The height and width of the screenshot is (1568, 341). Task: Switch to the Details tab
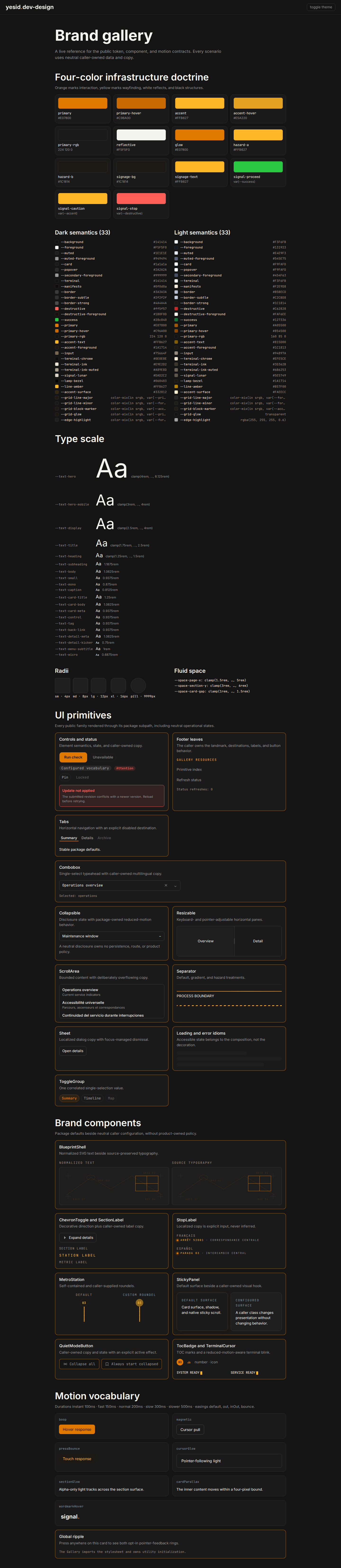[88, 838]
